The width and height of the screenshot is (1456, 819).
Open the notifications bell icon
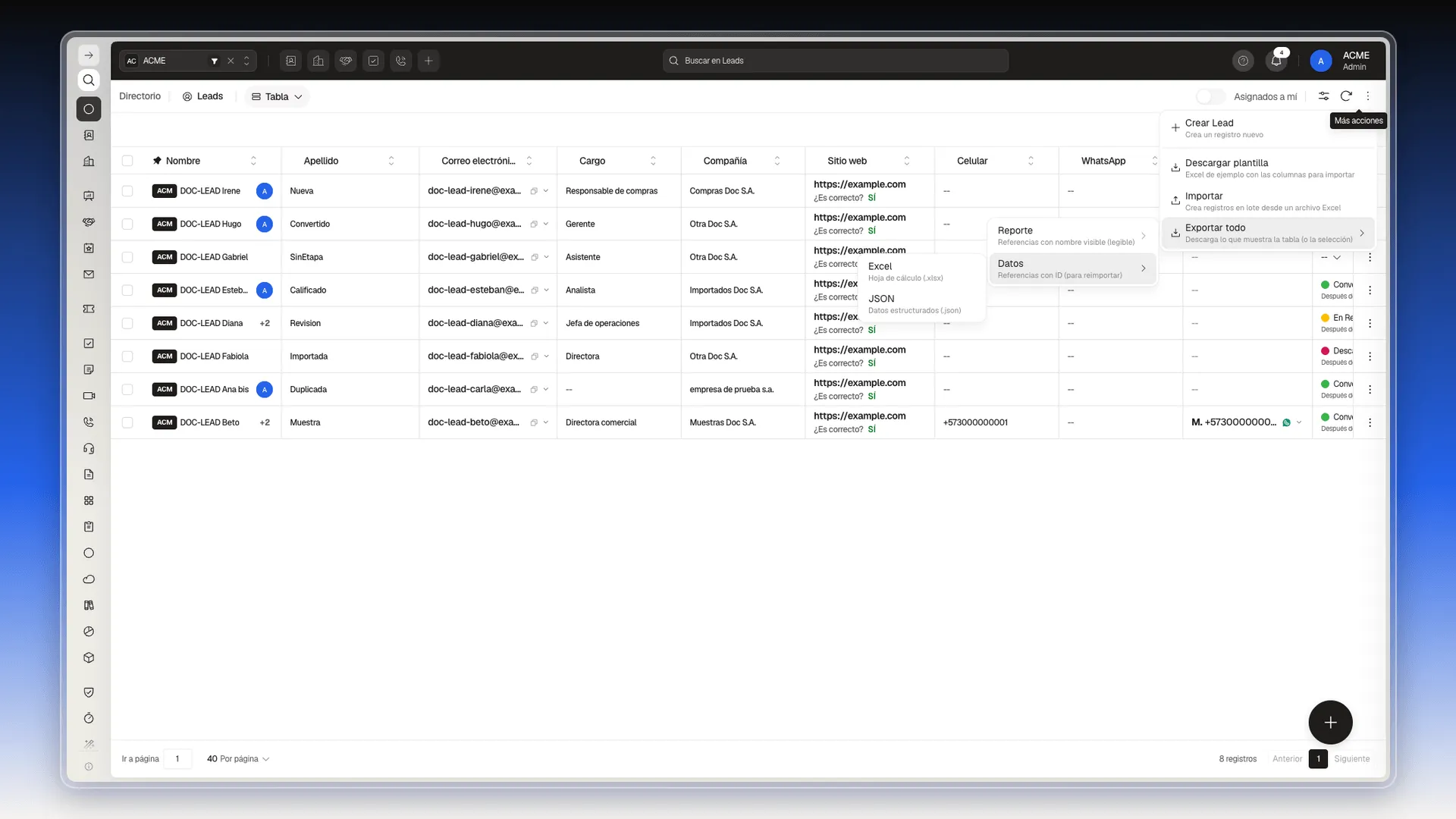pyautogui.click(x=1276, y=61)
